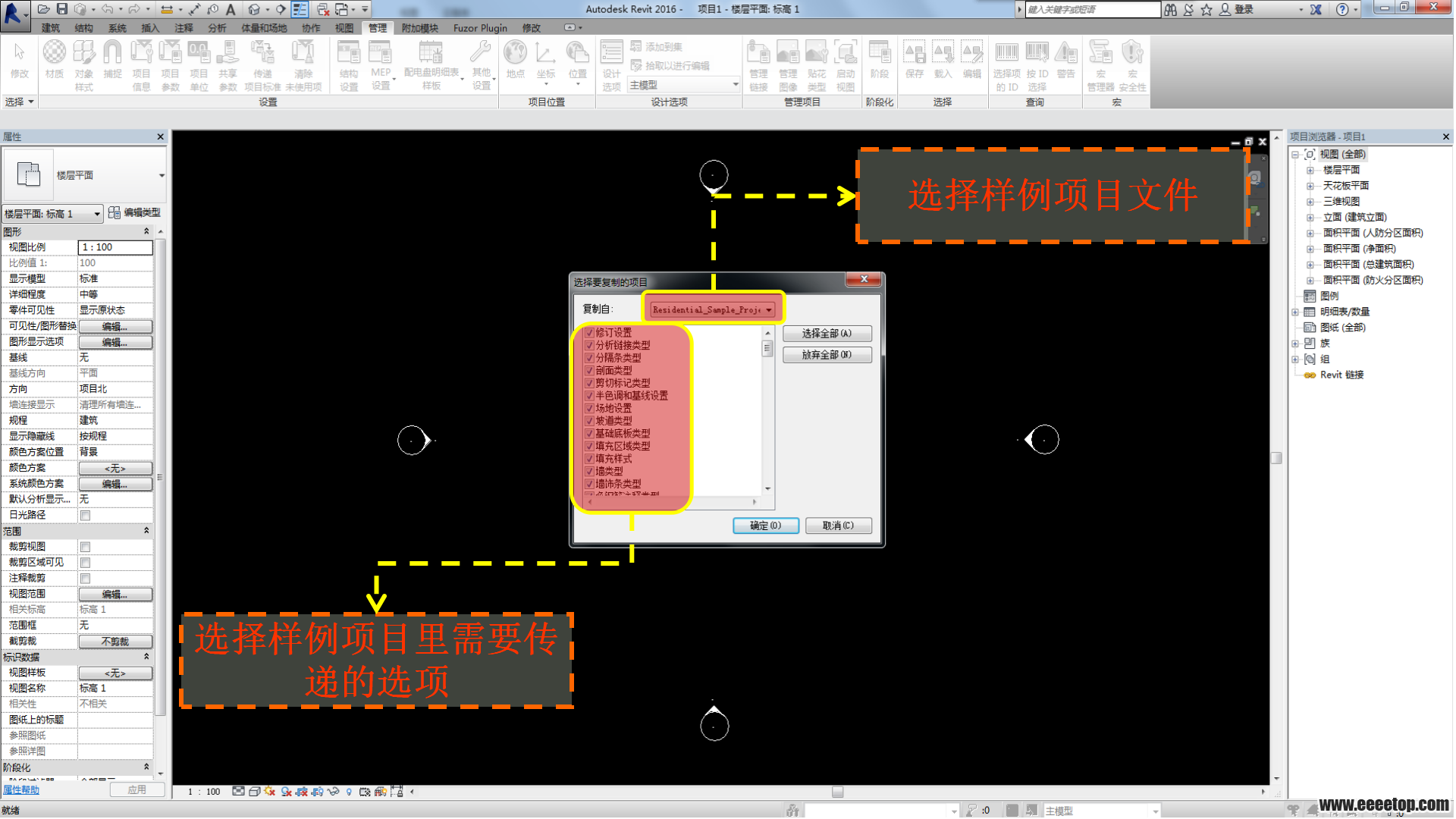Screen dimensions: 1456x819
Task: Switch to 视图 ribbon tab
Action: tap(344, 28)
